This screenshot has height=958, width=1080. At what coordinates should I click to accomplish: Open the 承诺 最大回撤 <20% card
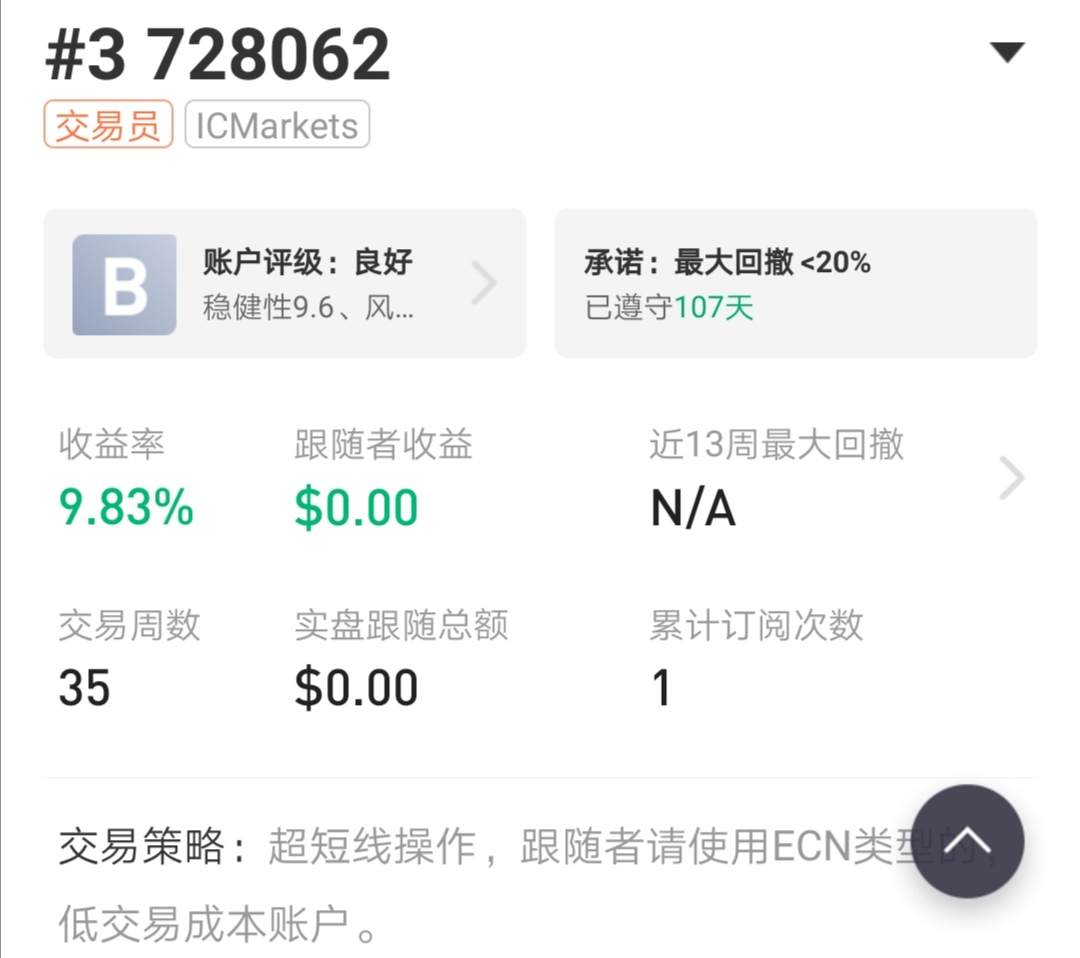point(795,283)
